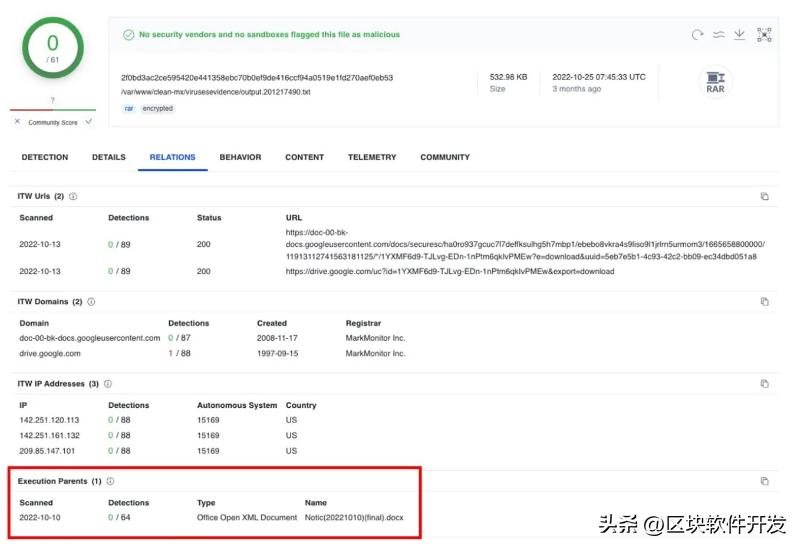Click the green malicious-status check icon

128,35
